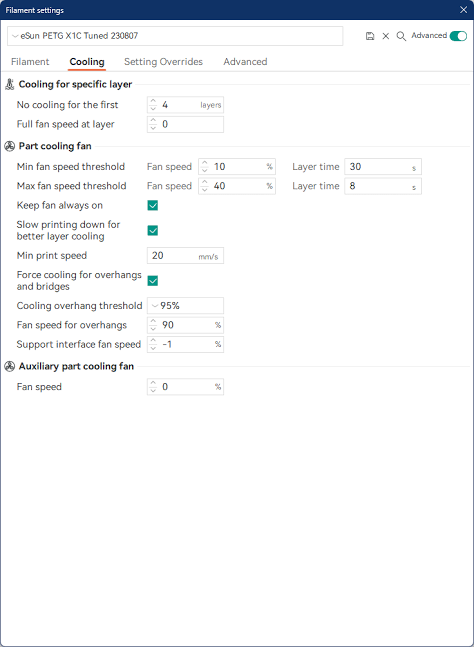Open the eSun PETG X1C Tuned preset dropdown

coord(175,36)
